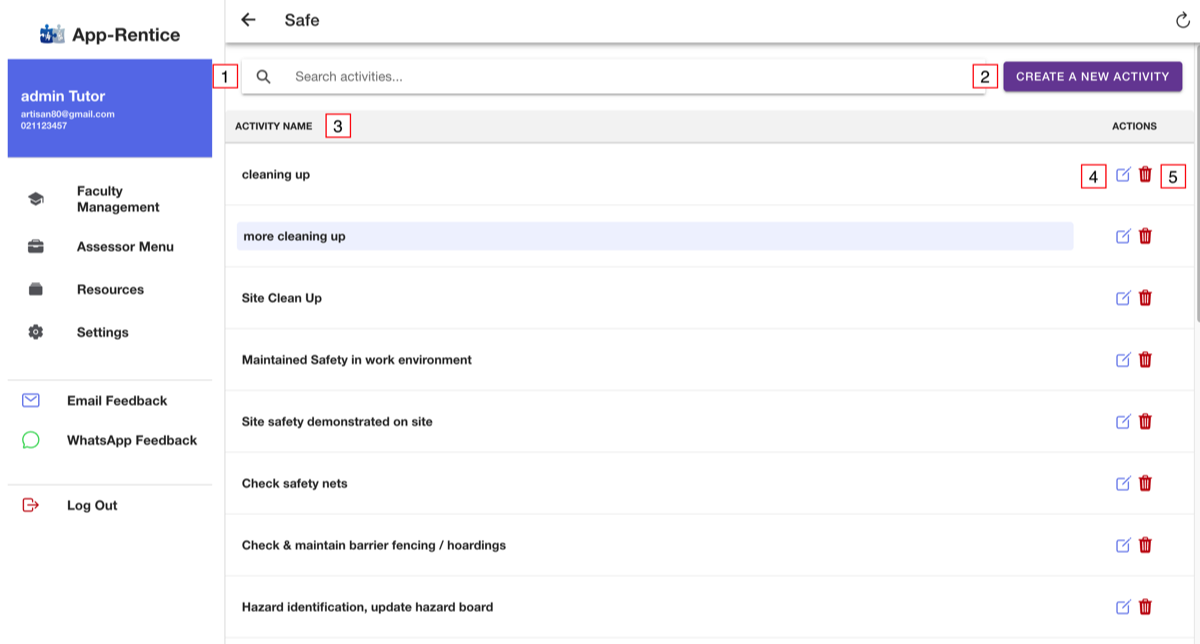
Task: Click the back arrow beside Safe
Action: point(249,20)
